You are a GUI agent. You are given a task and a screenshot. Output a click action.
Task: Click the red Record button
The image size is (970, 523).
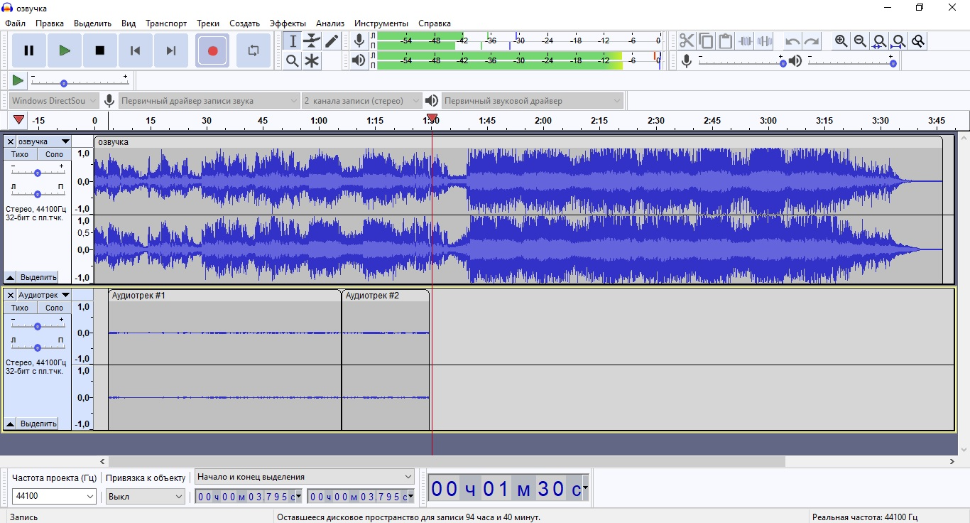point(212,51)
